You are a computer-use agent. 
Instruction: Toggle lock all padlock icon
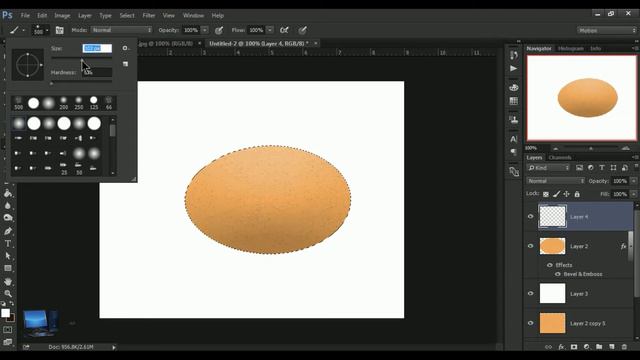coord(577,194)
